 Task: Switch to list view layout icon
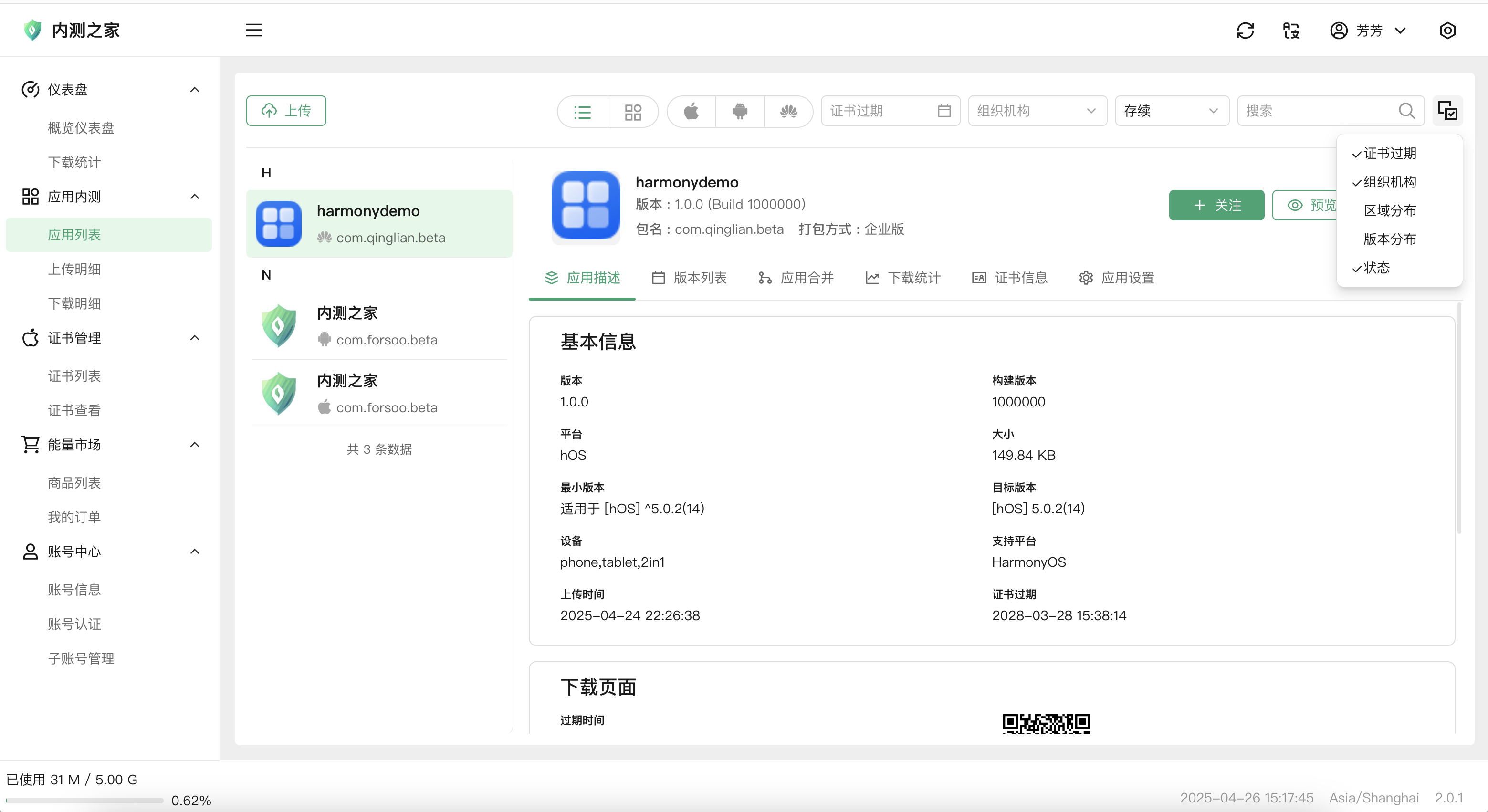(x=582, y=111)
